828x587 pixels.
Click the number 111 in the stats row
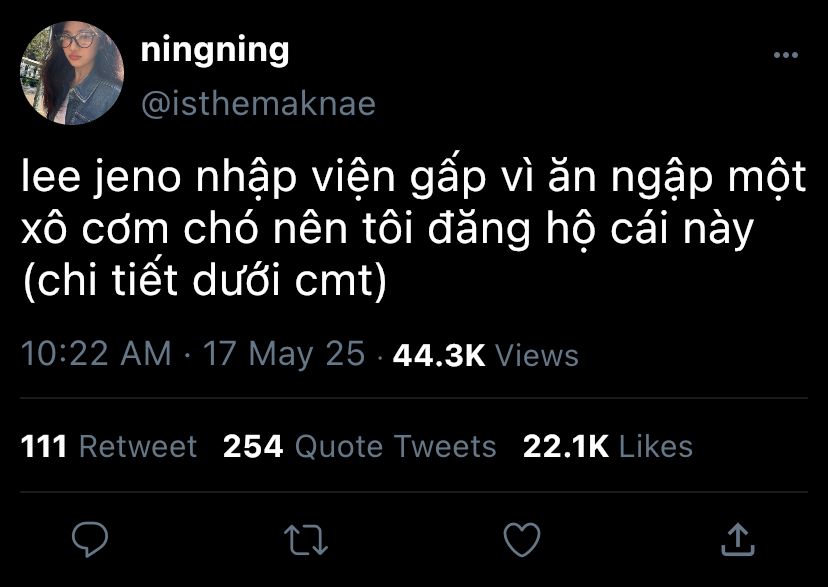[44, 446]
